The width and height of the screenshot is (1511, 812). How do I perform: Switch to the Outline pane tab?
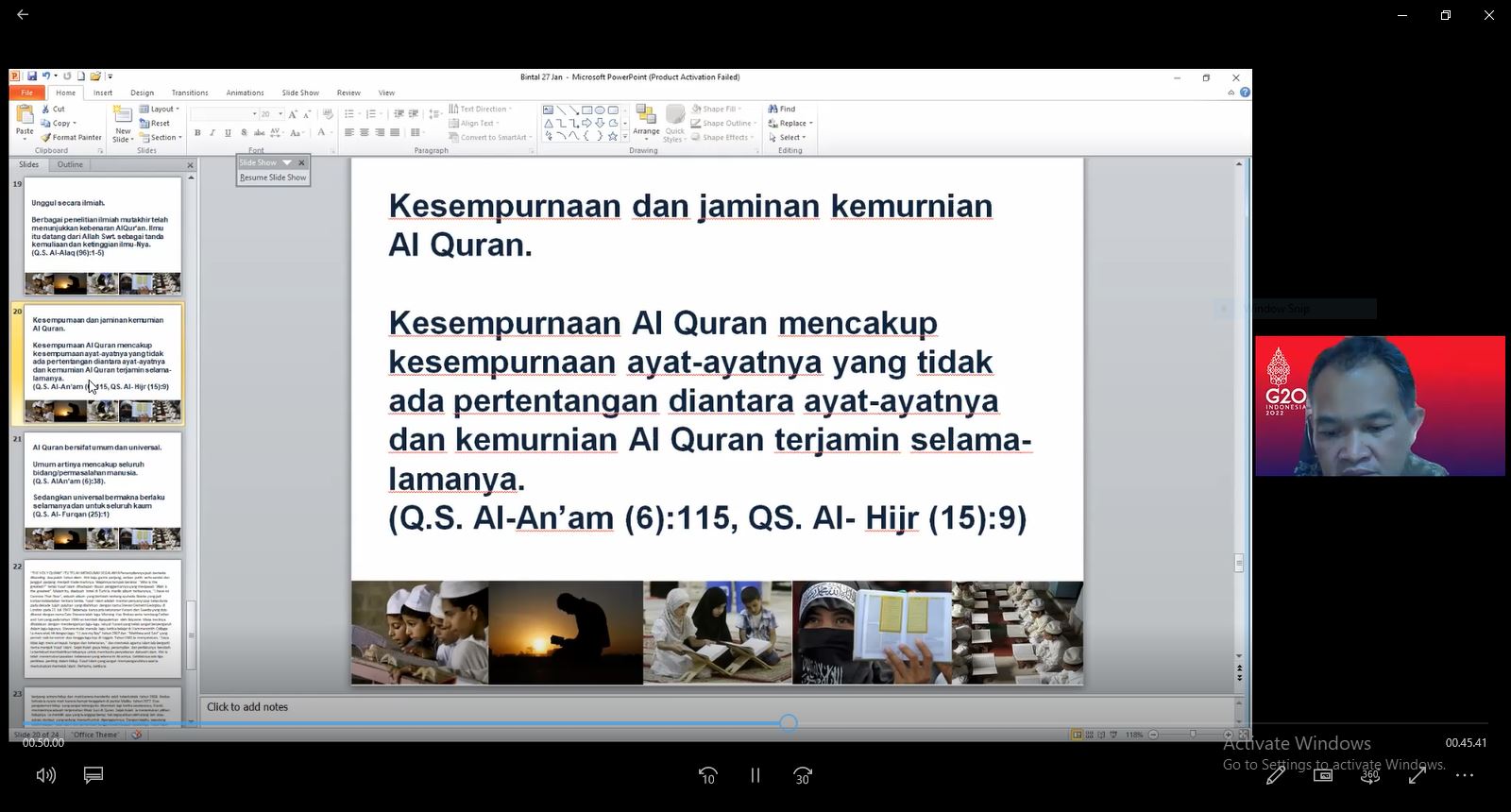(x=70, y=164)
